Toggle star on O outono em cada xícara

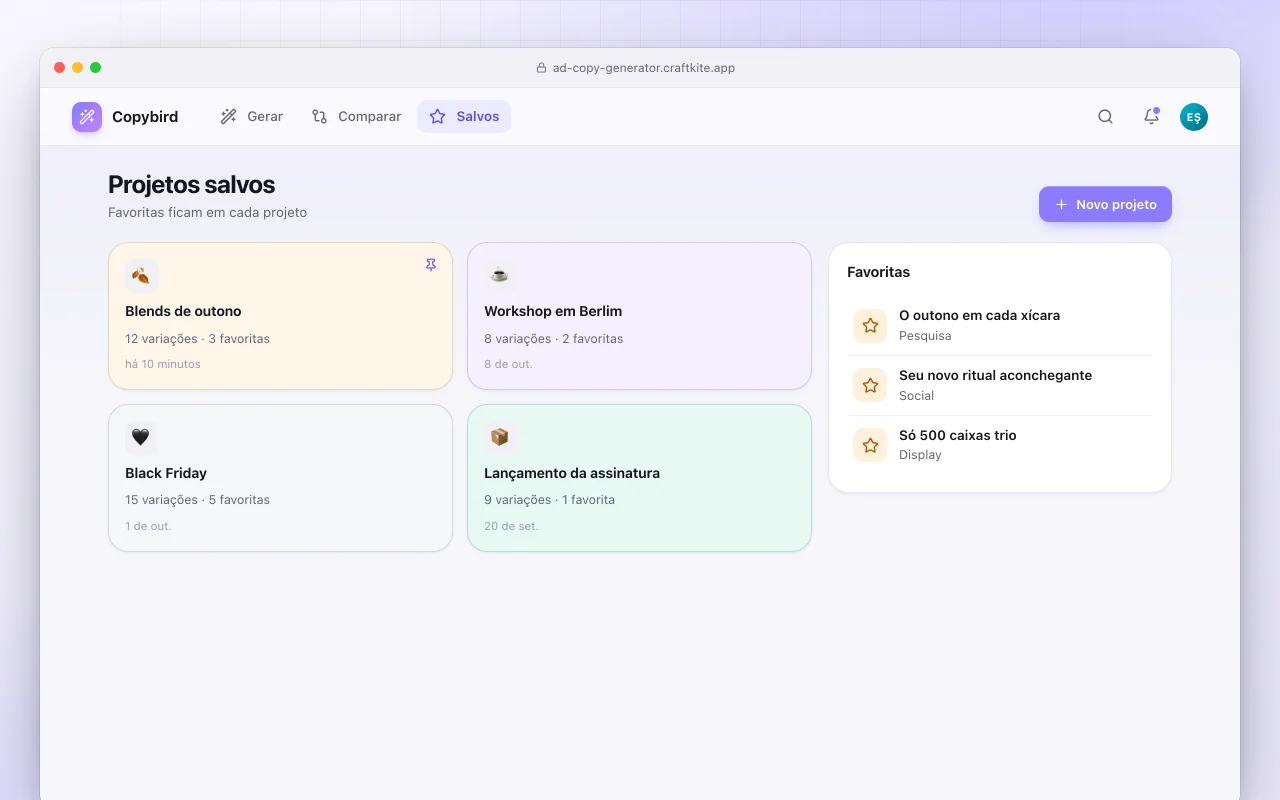point(870,325)
